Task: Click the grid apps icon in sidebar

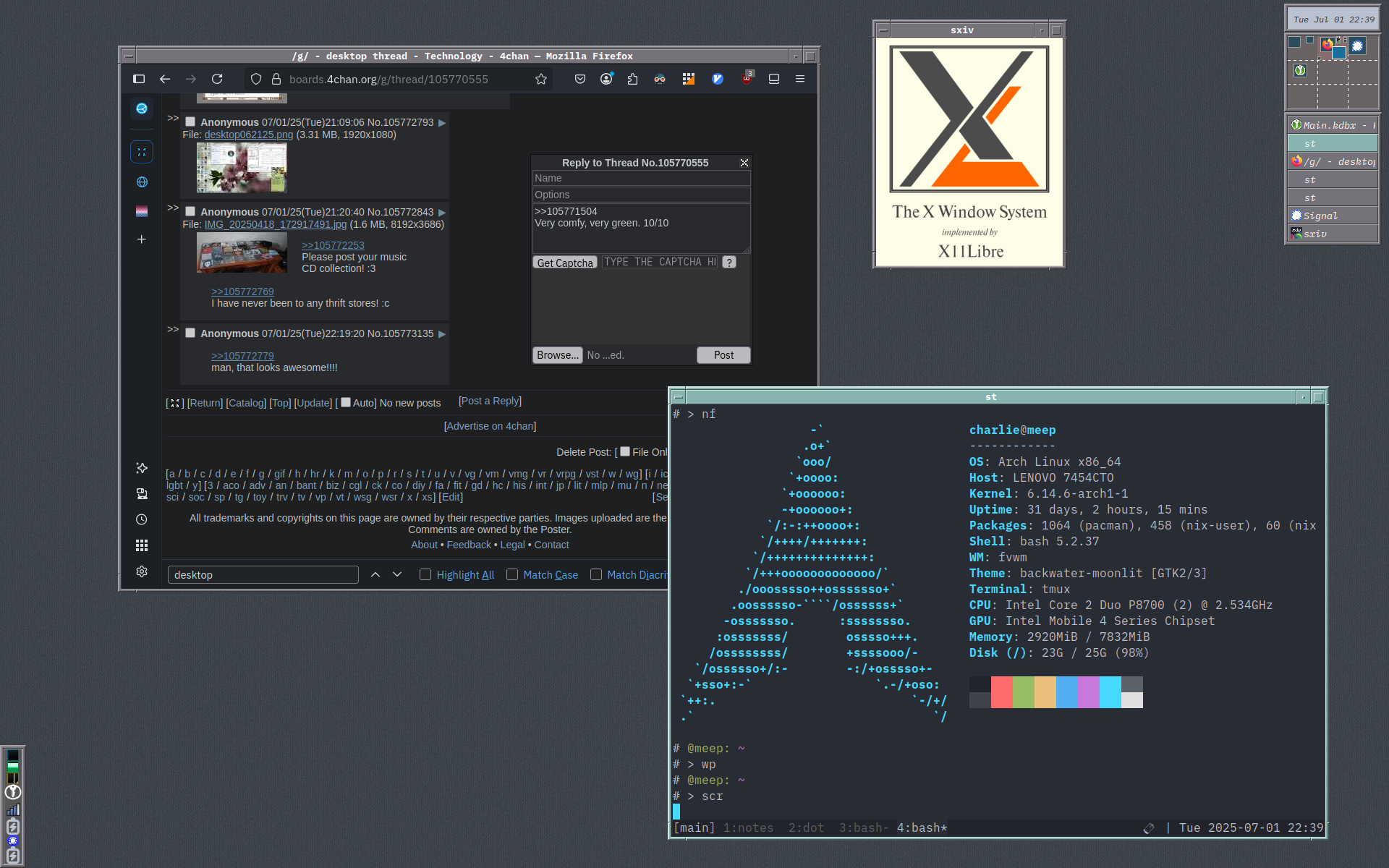Action: 142,545
